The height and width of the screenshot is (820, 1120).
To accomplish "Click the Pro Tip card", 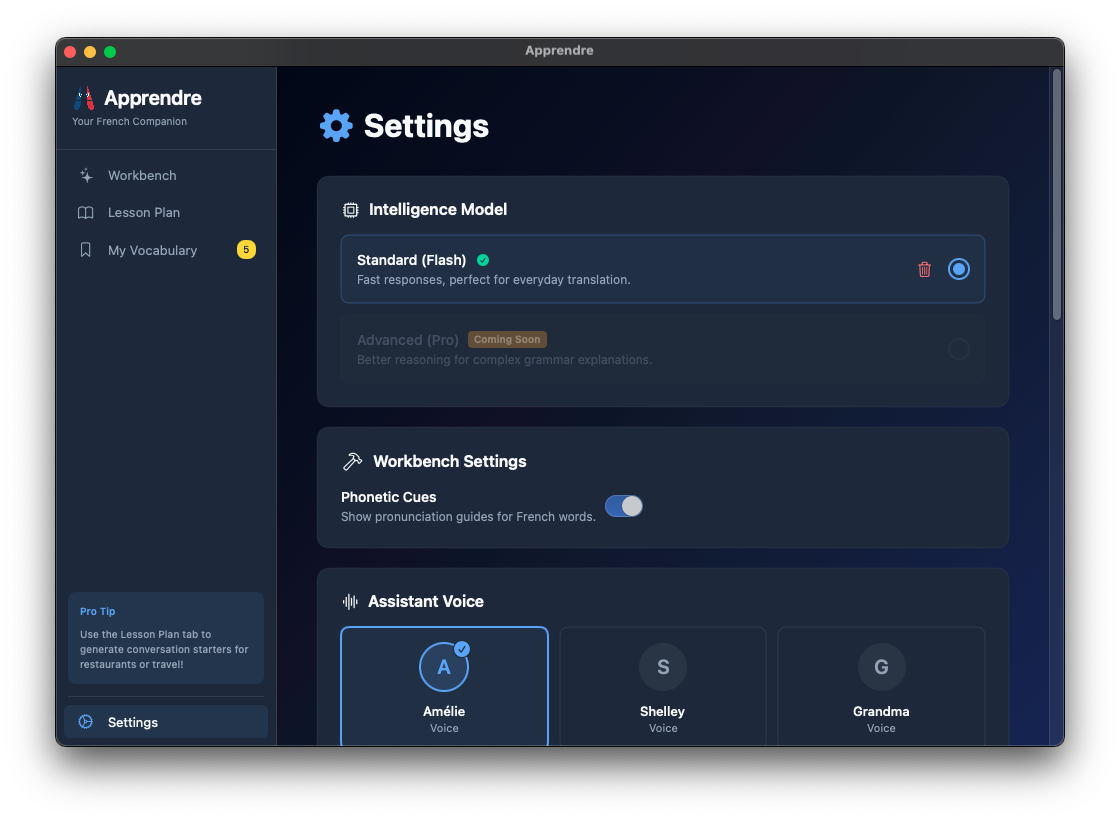I will point(166,638).
